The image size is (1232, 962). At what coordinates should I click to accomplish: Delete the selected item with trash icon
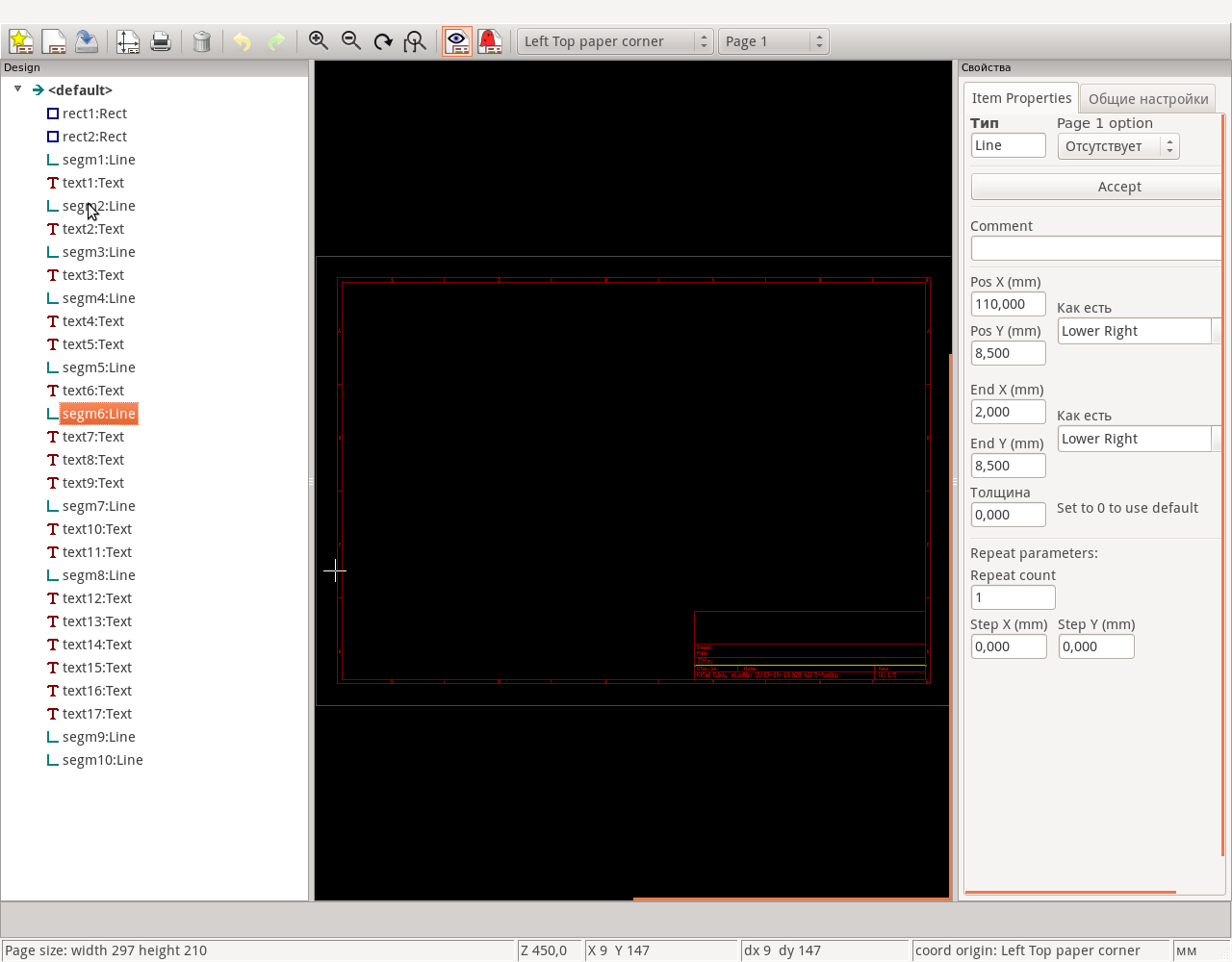tap(201, 40)
